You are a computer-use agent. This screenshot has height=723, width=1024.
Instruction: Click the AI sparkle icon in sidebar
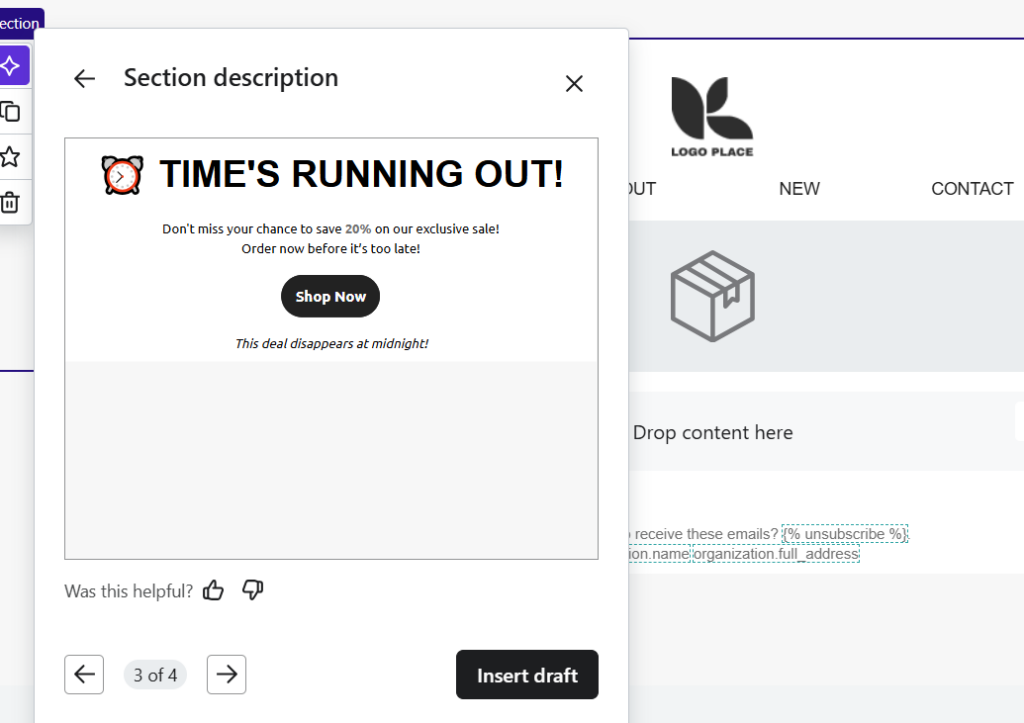(12, 65)
